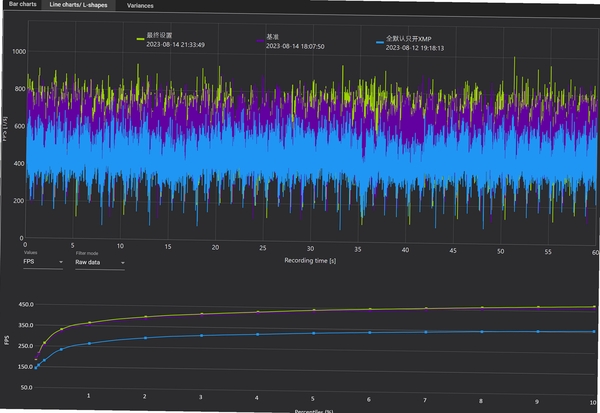Viewport: 600px width, 413px height.
Task: Click the blue legend swatch for 全默认只开XMP
Action: pos(380,42)
